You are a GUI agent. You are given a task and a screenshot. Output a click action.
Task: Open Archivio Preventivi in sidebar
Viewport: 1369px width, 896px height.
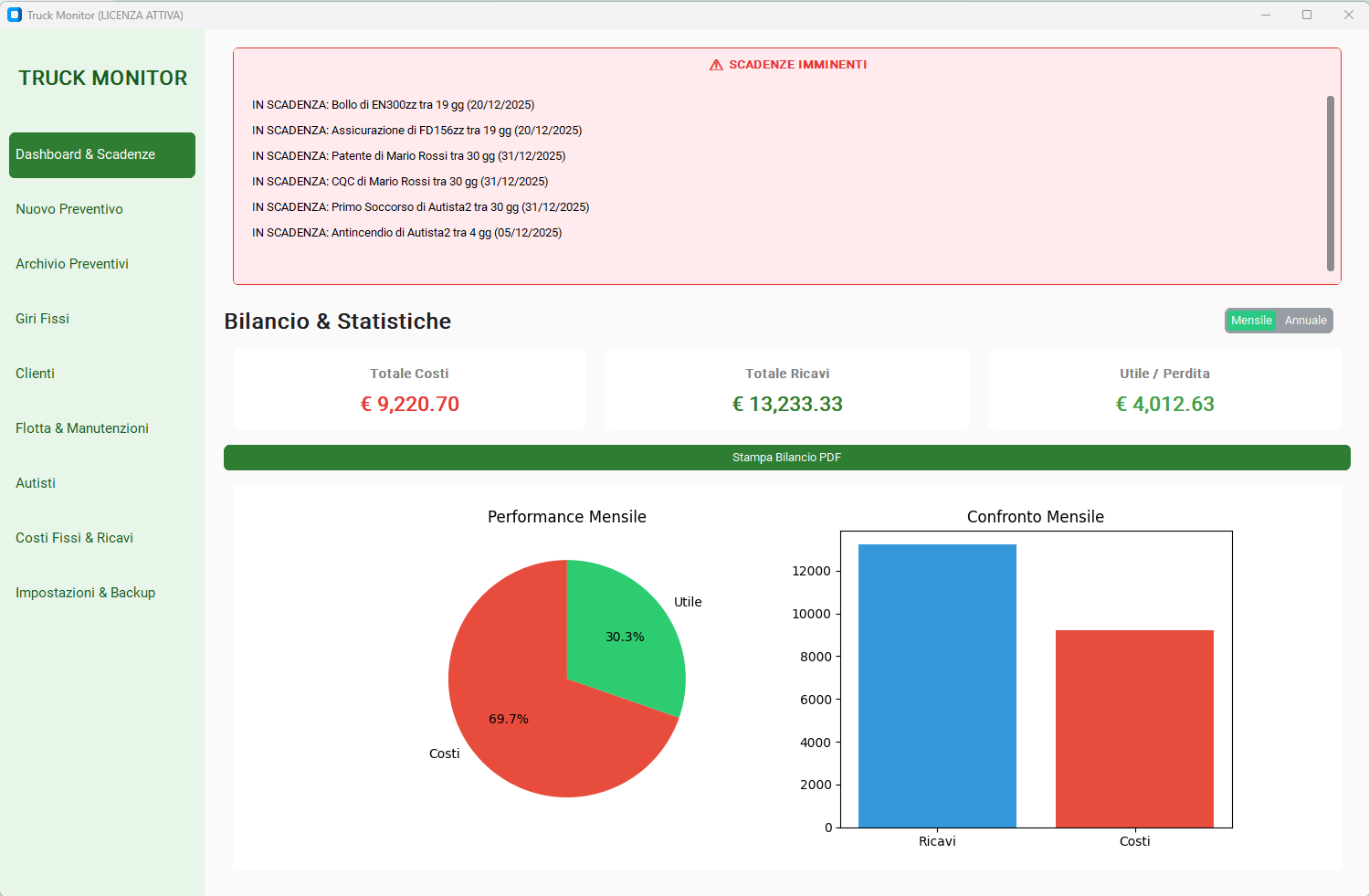[x=72, y=264]
